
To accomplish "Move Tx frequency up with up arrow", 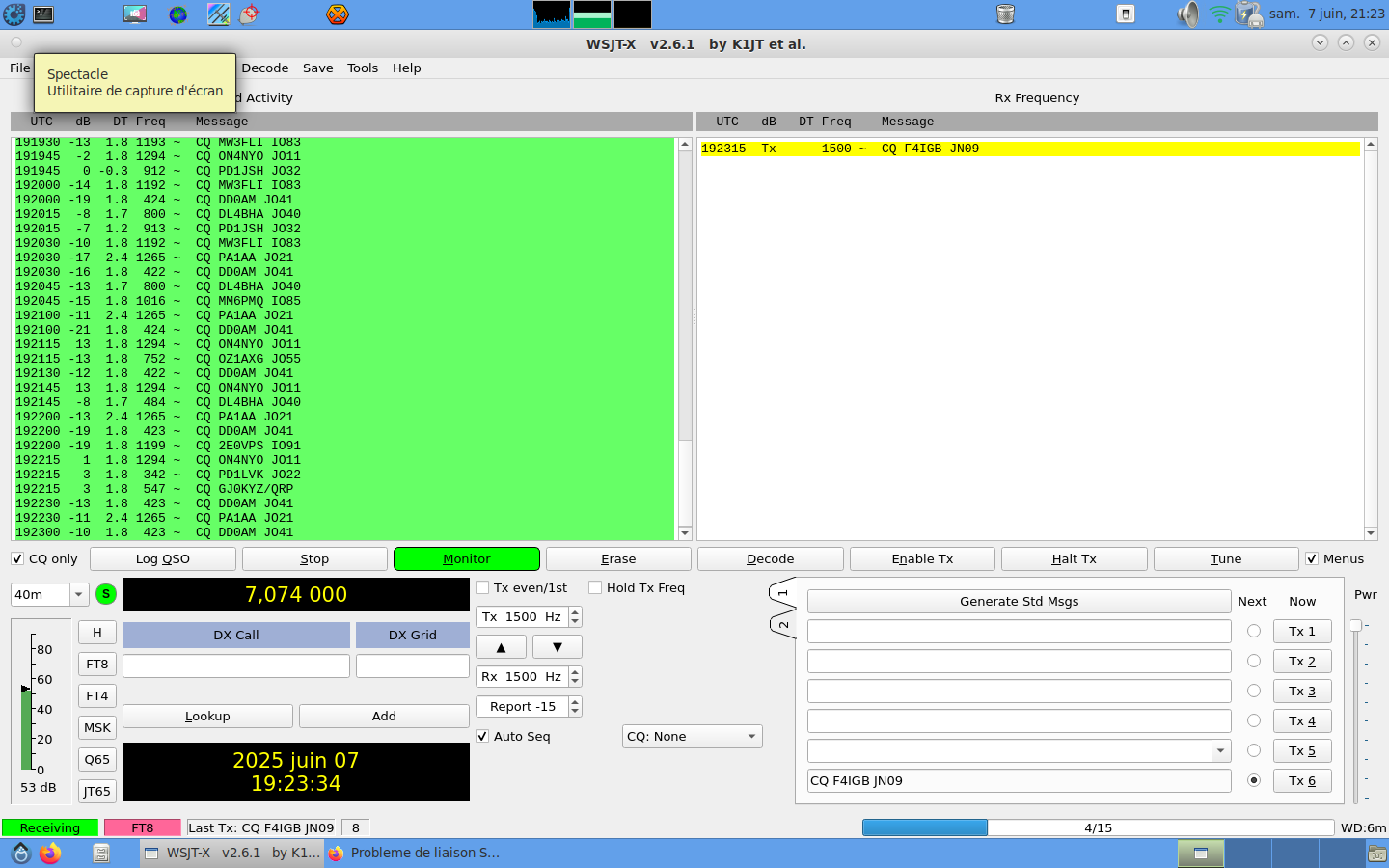I will click(501, 647).
